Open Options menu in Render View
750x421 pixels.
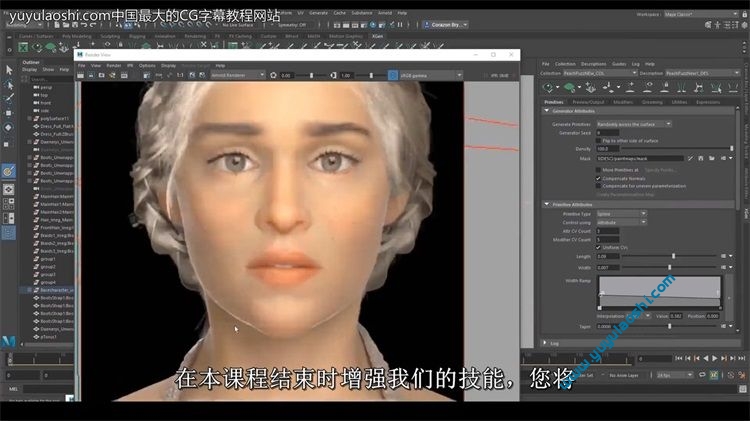147,66
